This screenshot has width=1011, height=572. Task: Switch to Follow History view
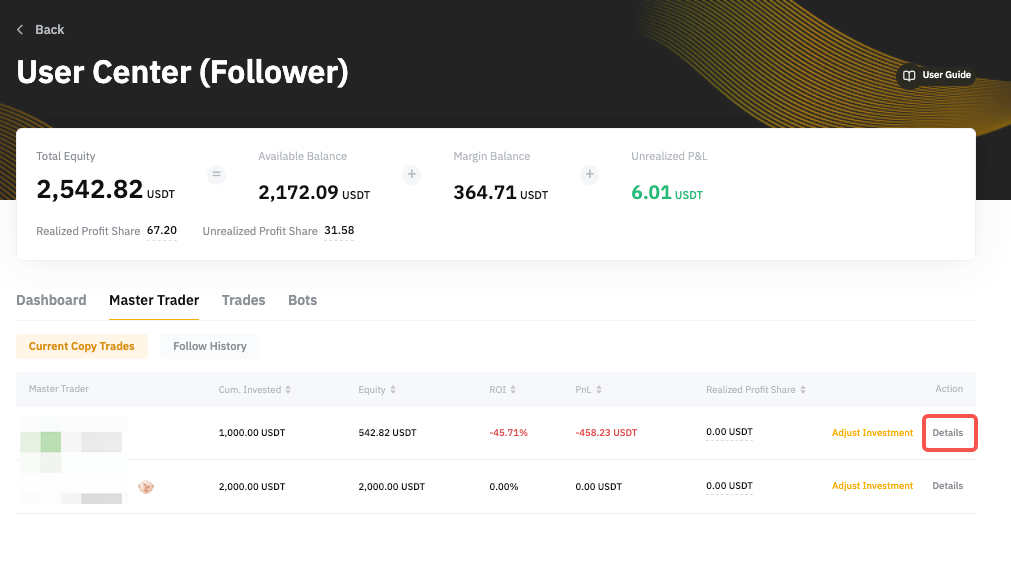point(210,346)
